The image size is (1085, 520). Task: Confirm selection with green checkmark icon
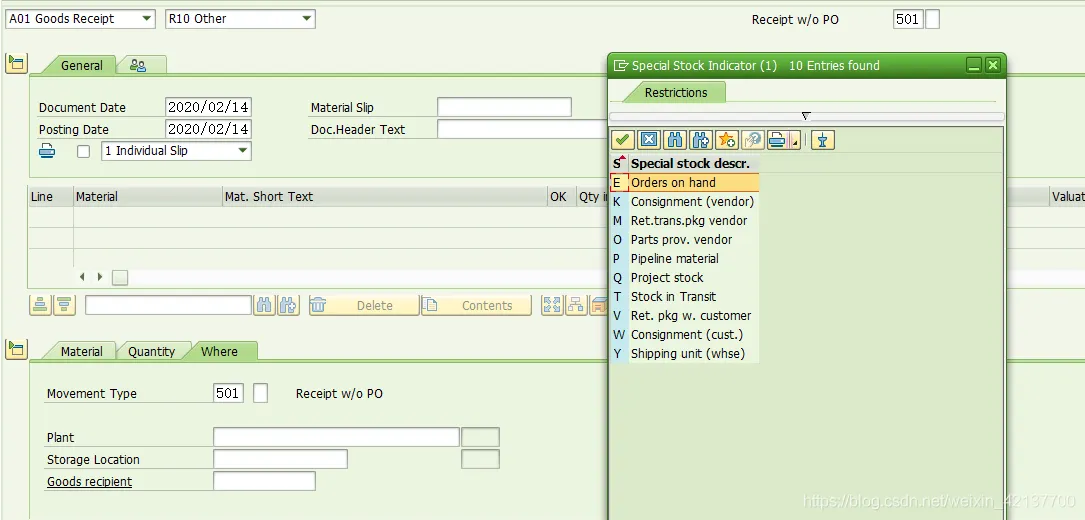click(622, 140)
